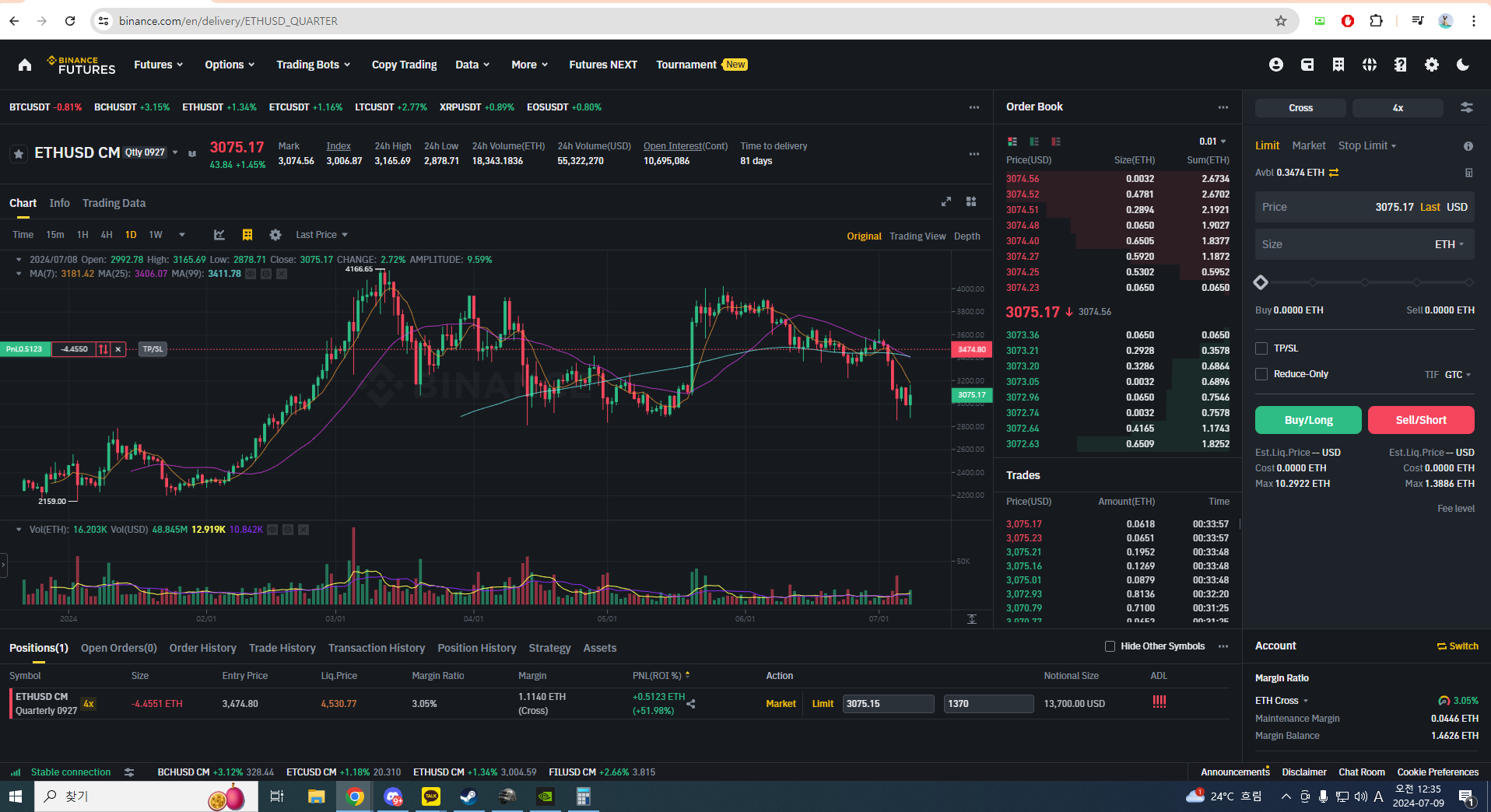
Task: Share the position PNL
Action: tap(691, 704)
